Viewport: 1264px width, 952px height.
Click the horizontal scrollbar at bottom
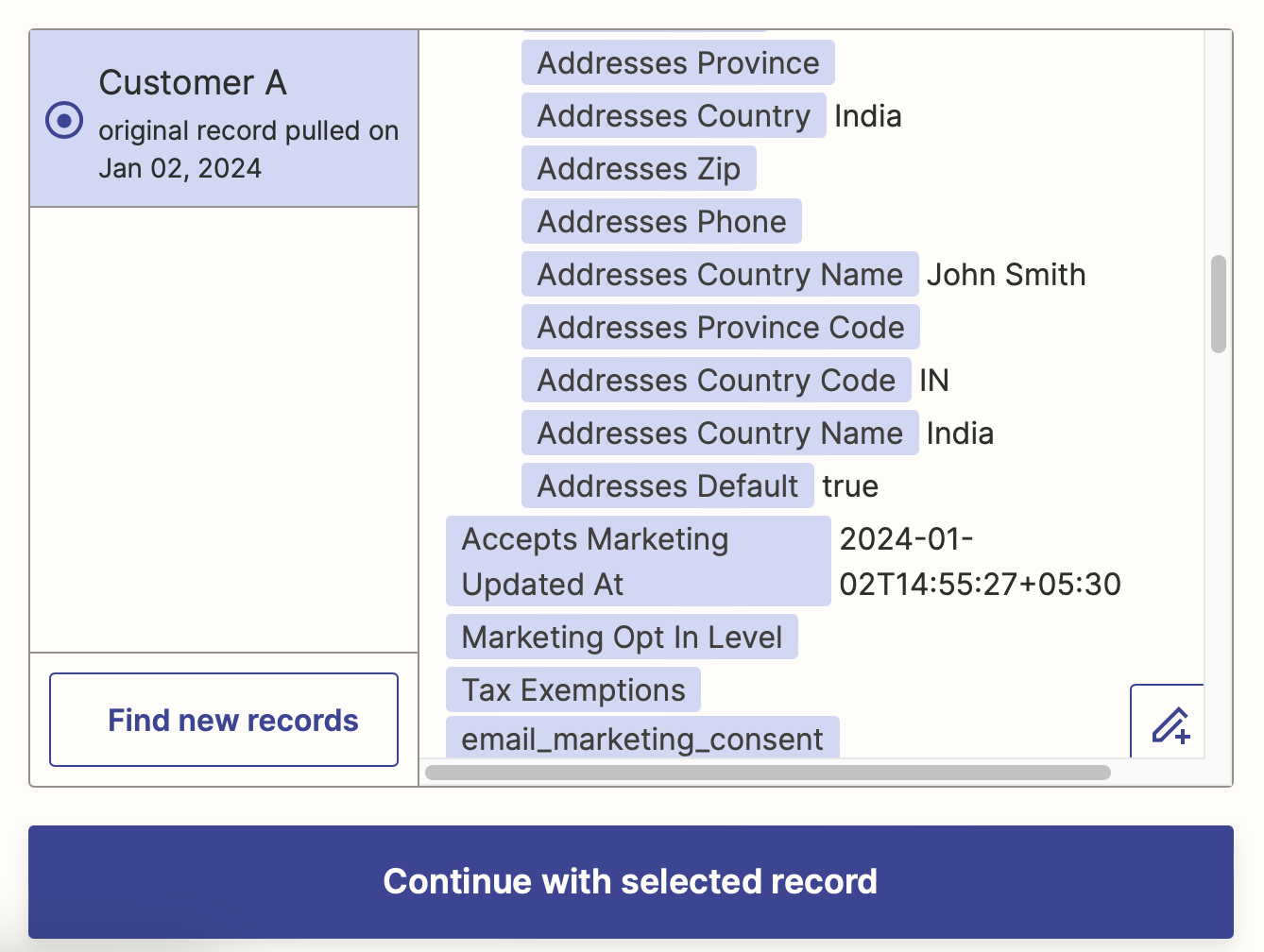point(768,772)
